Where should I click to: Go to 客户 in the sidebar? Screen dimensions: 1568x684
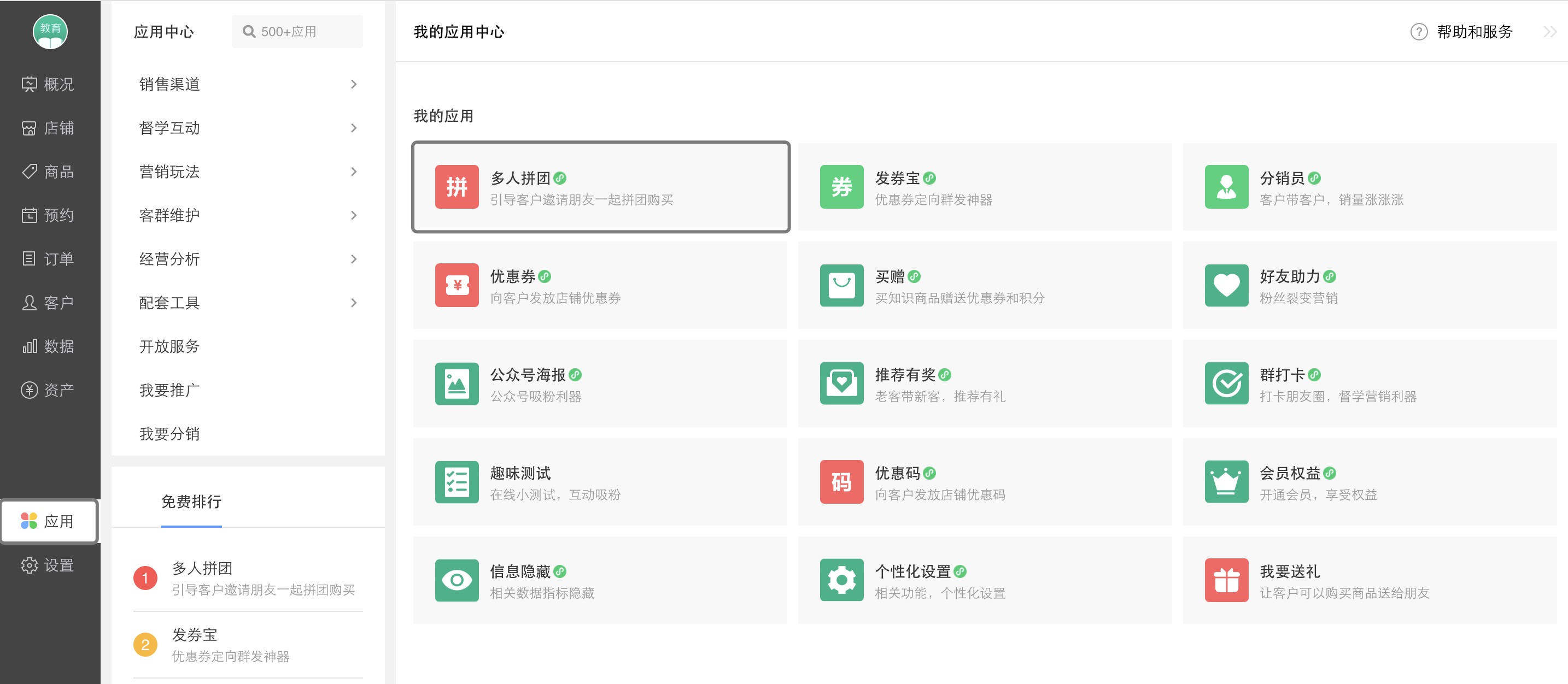pyautogui.click(x=48, y=303)
